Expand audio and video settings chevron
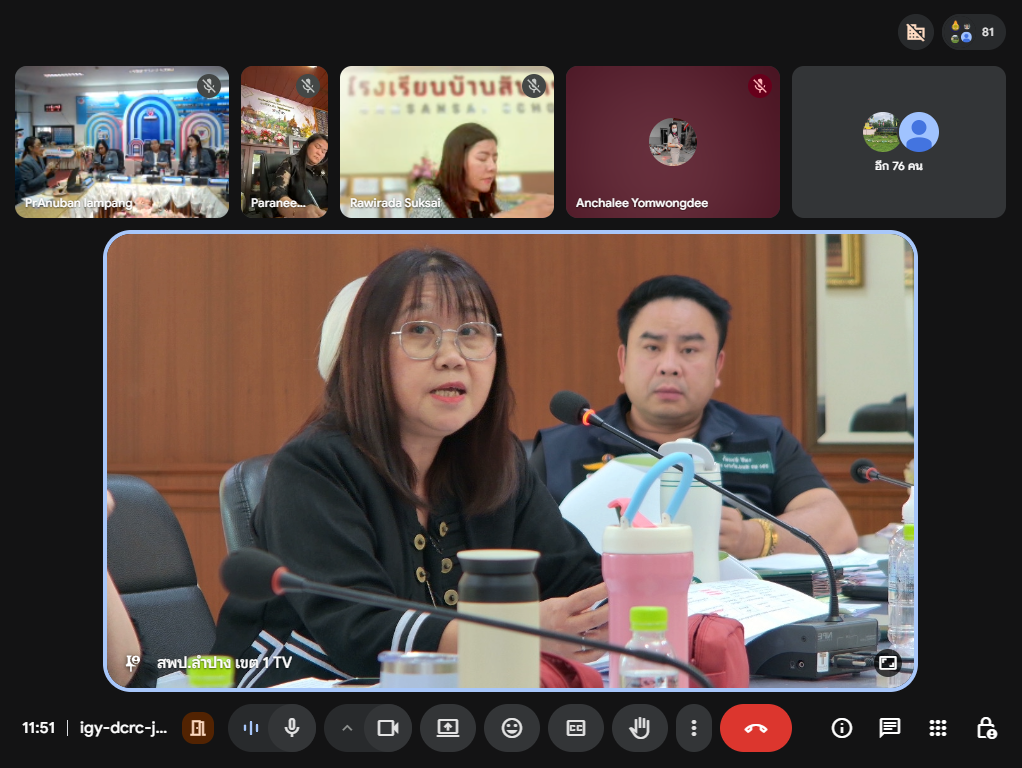Screen dimensions: 1022x768 347,728
